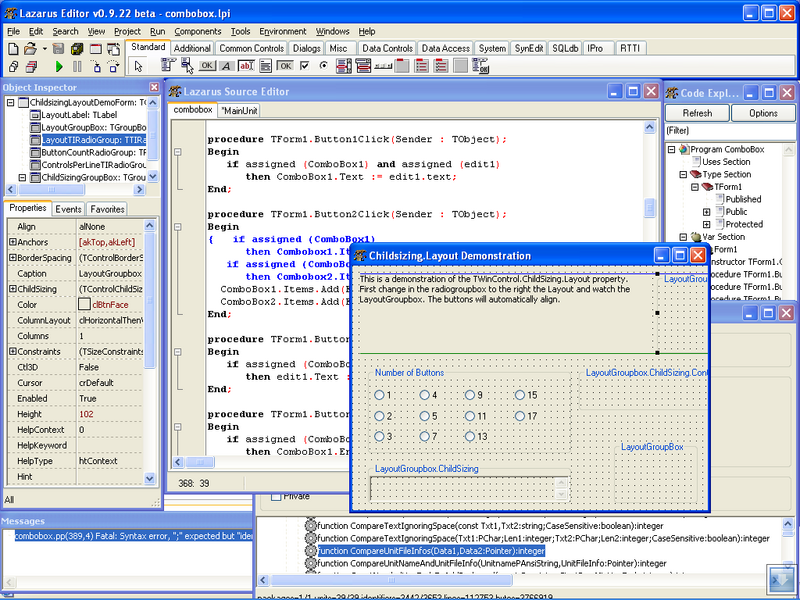The image size is (800, 600).
Task: Click the Pause toolbar icon
Action: tap(78, 66)
